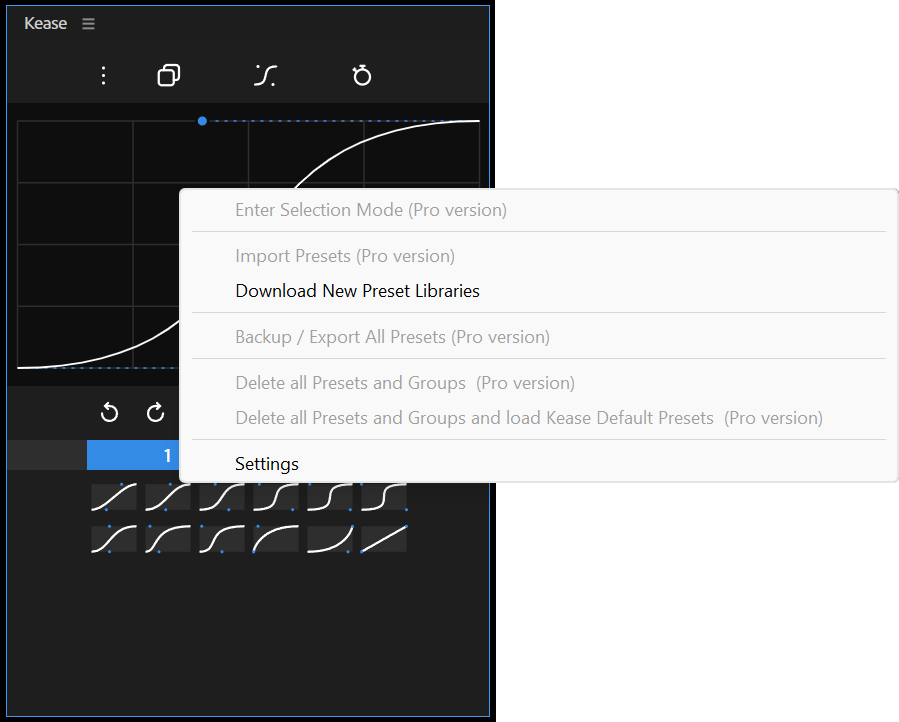This screenshot has height=722, width=899.
Task: Click Backup / Export All Presets entry
Action: coord(392,337)
